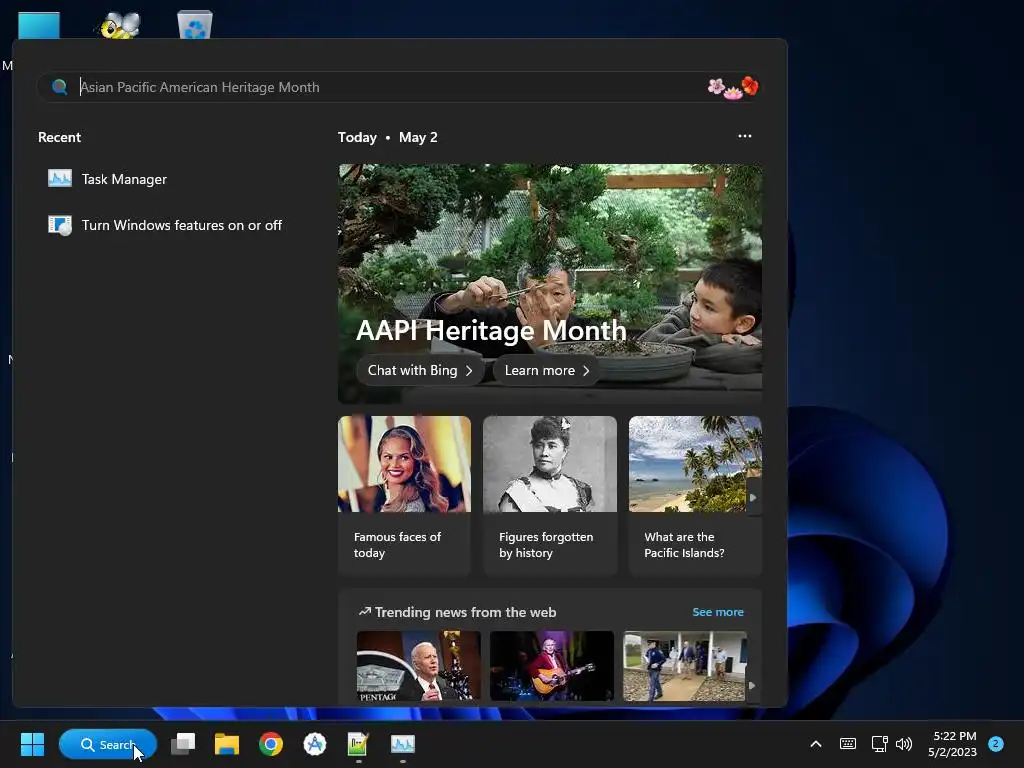Click the flower highlights icon in search box
Image resolution: width=1024 pixels, height=768 pixels.
733,87
